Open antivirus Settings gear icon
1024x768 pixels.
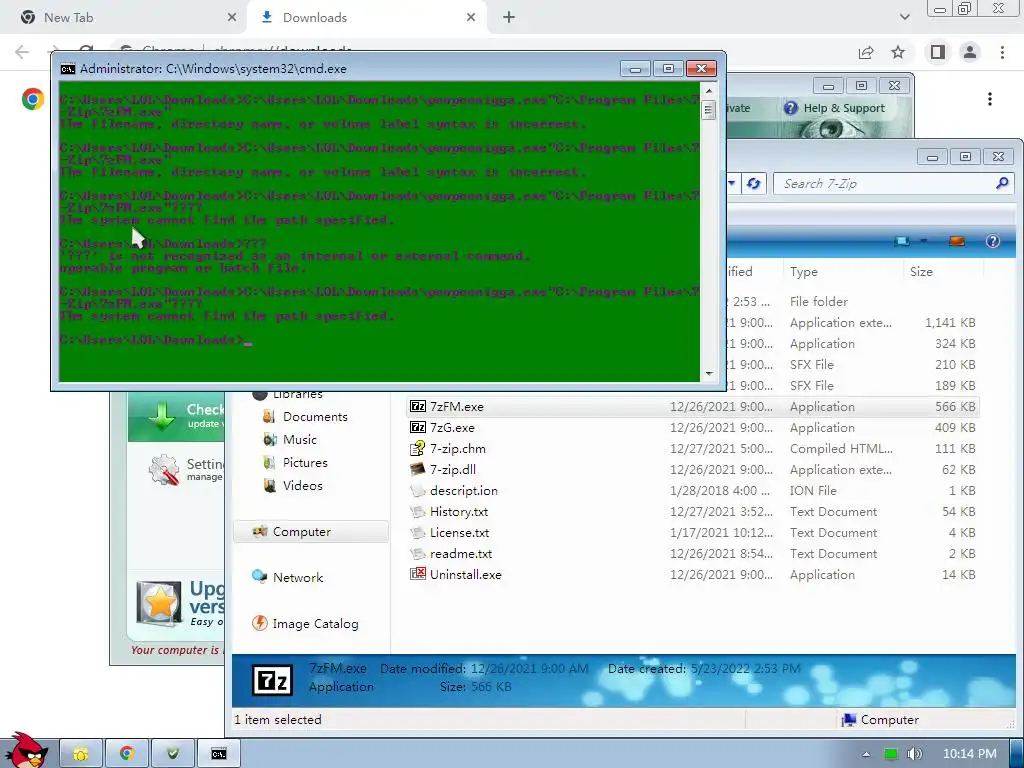point(163,470)
